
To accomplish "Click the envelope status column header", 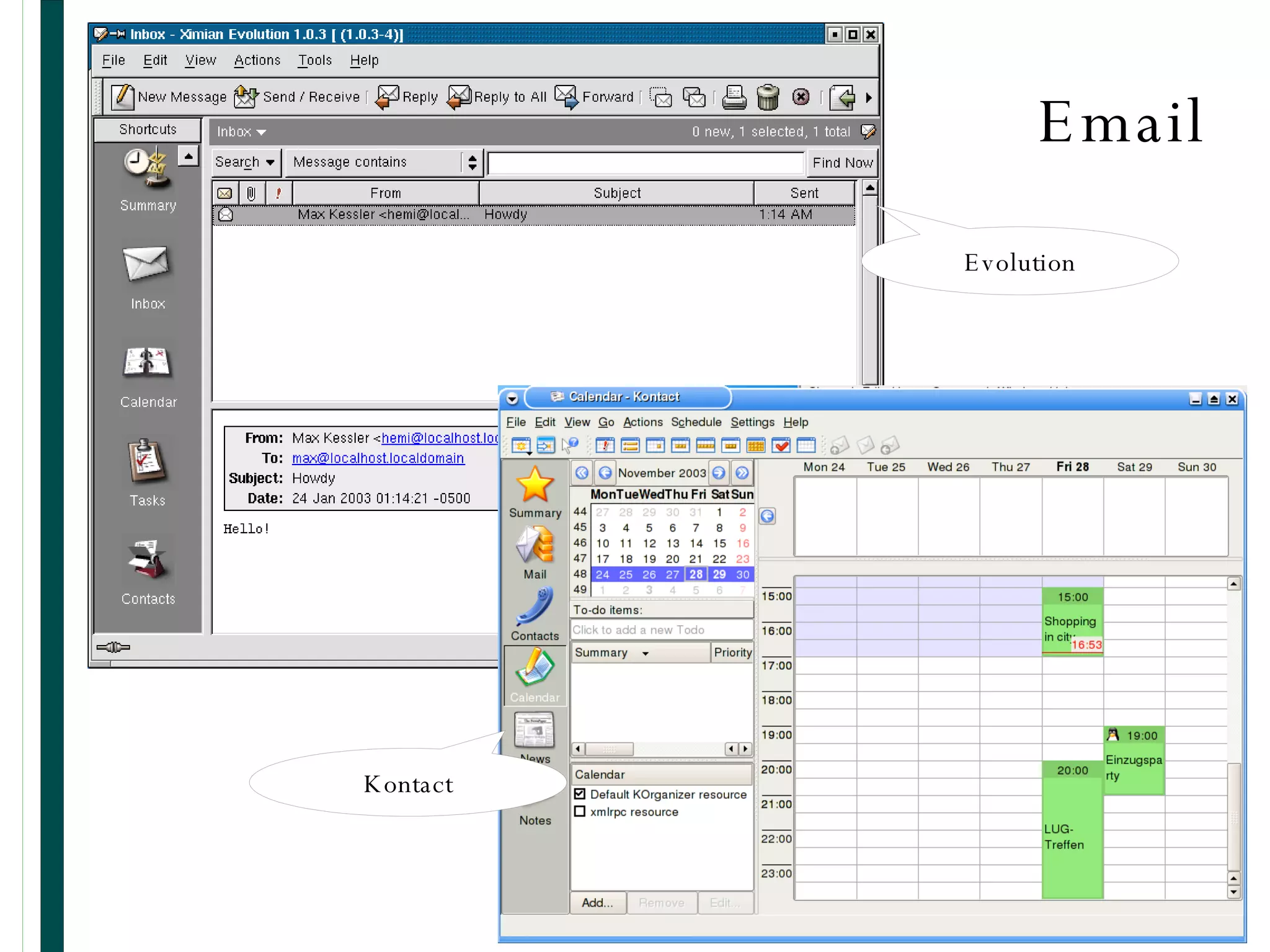I will (x=225, y=194).
